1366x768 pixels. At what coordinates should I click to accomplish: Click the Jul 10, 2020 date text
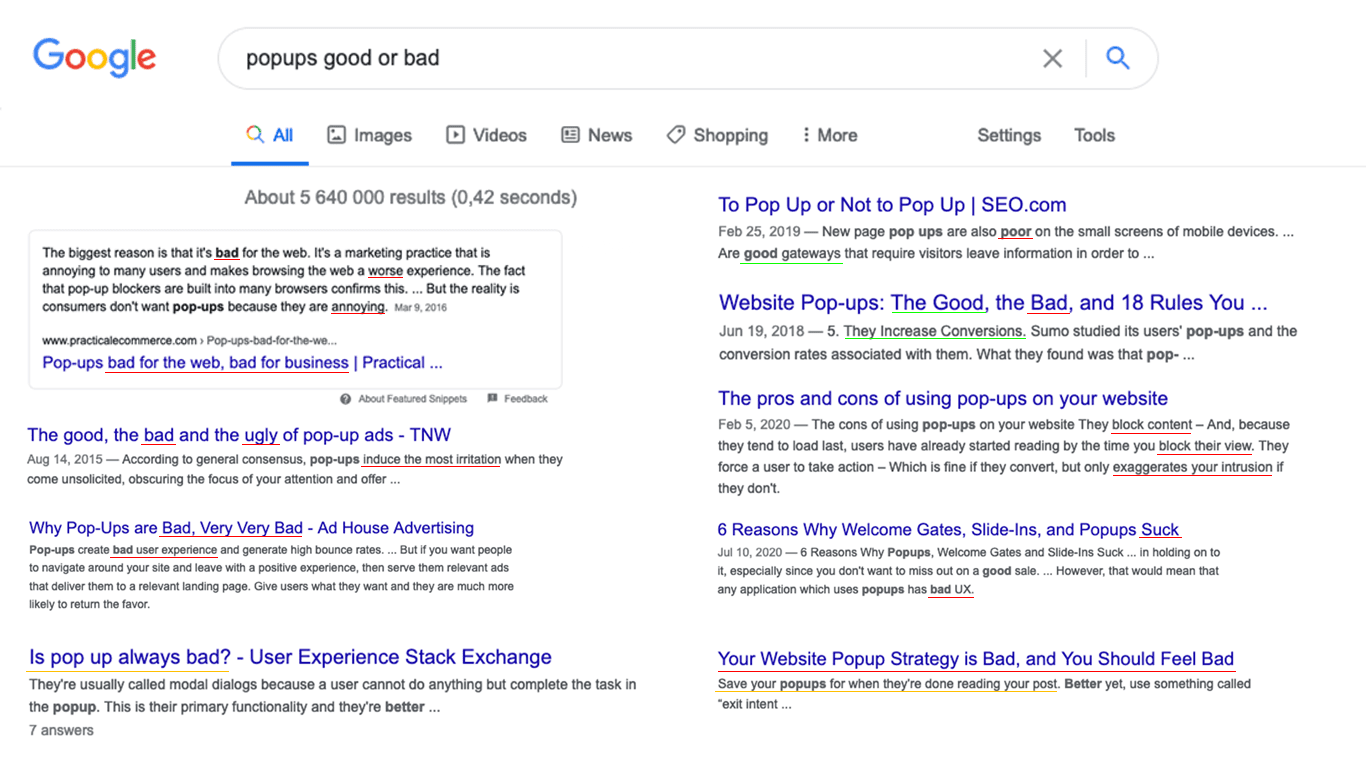click(x=750, y=552)
